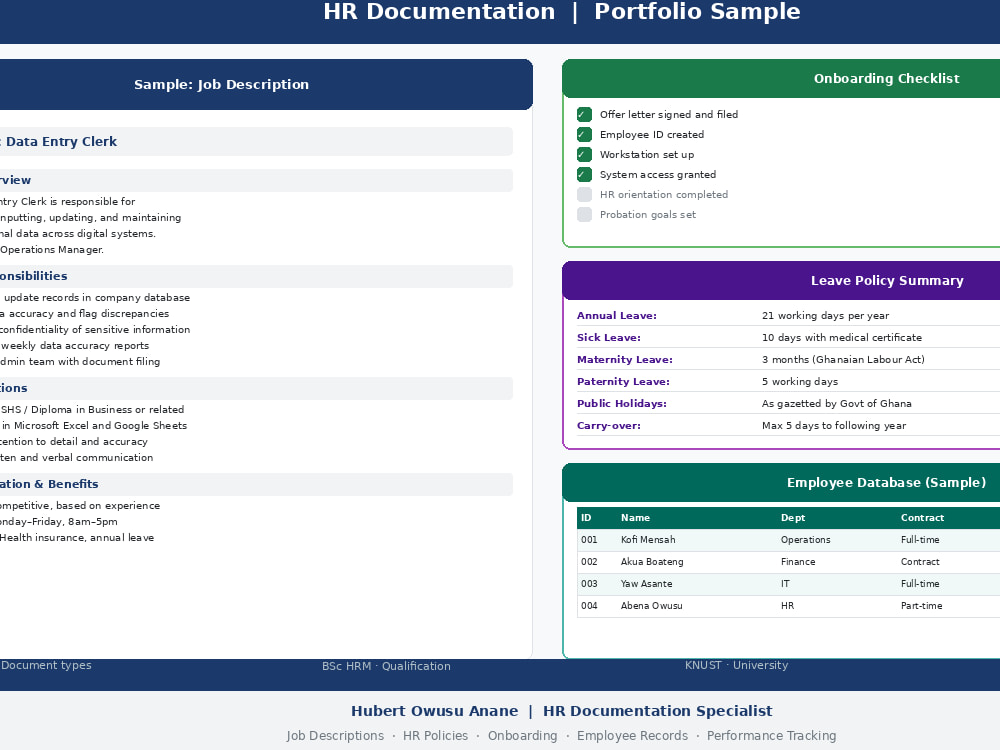Click the Contract column header
The image size is (1000, 750).
[922, 518]
